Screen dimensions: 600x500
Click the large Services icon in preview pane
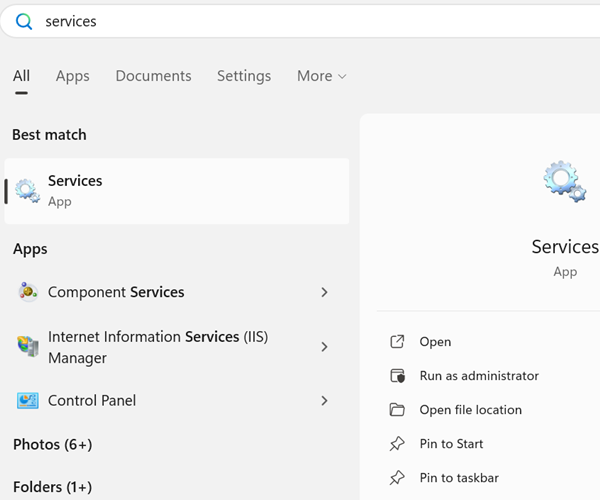(564, 182)
